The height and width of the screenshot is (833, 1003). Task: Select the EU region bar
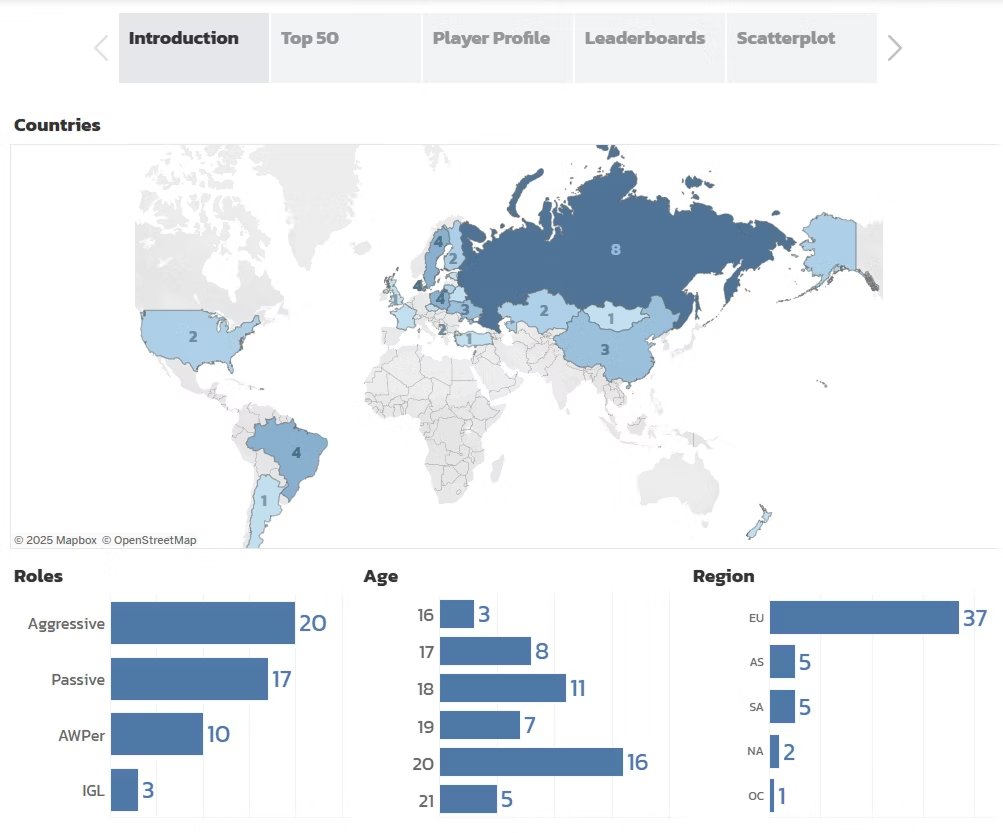[864, 617]
